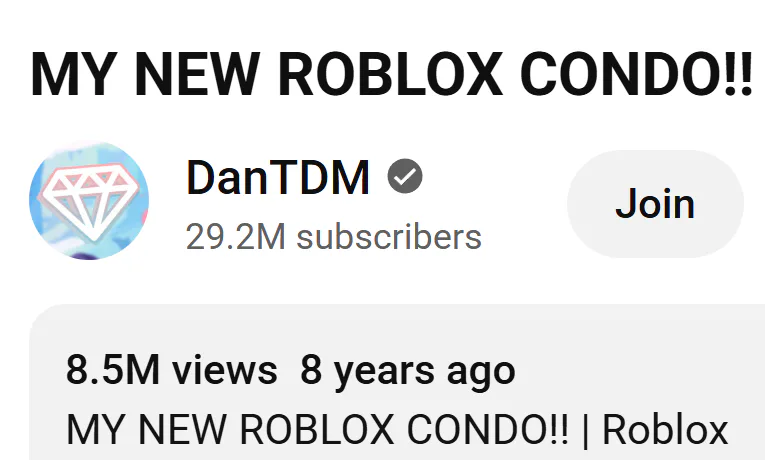This screenshot has width=765, height=460.
Task: Click the Join membership button
Action: [x=655, y=203]
